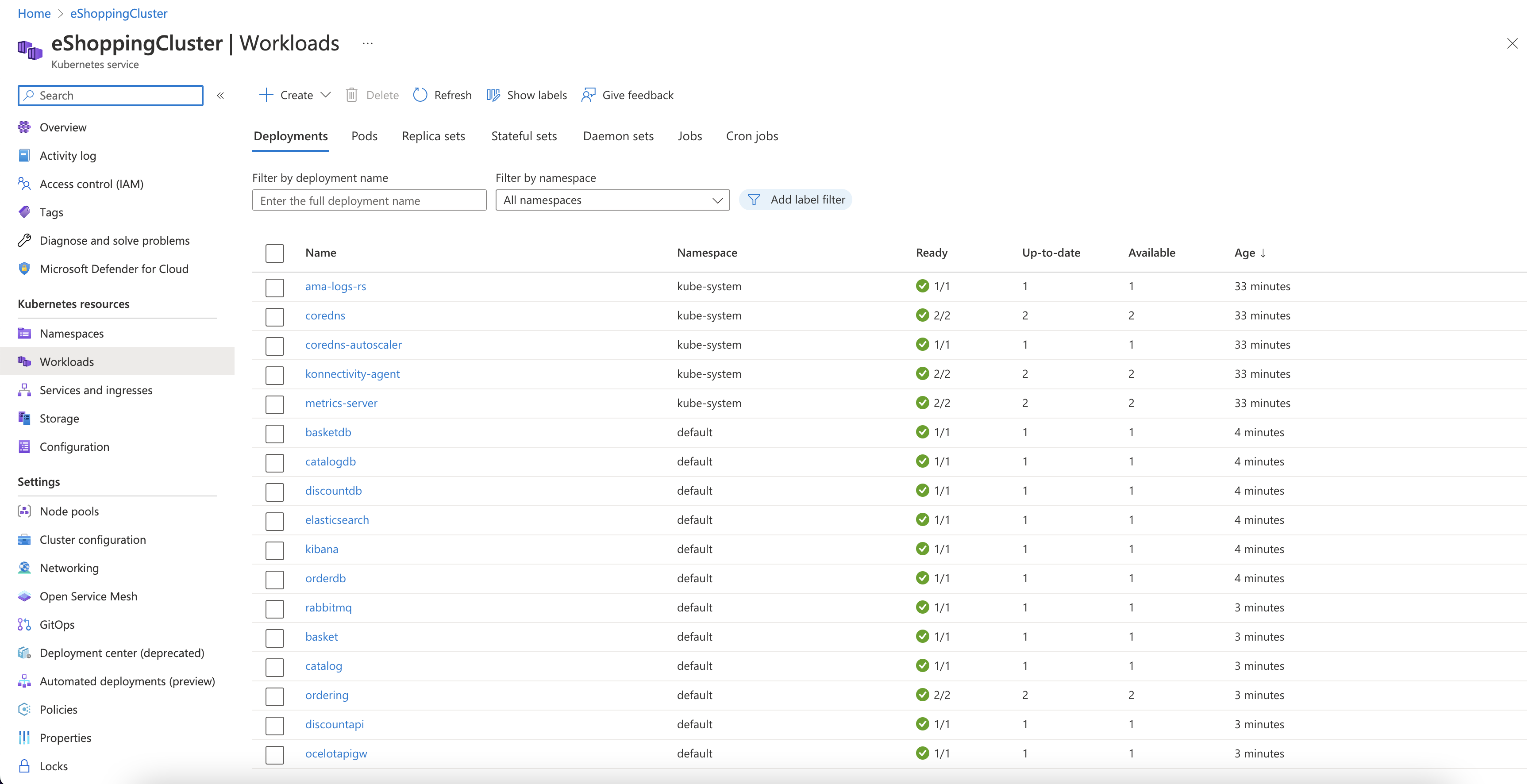Select the Workloads sidebar icon

pyautogui.click(x=24, y=361)
